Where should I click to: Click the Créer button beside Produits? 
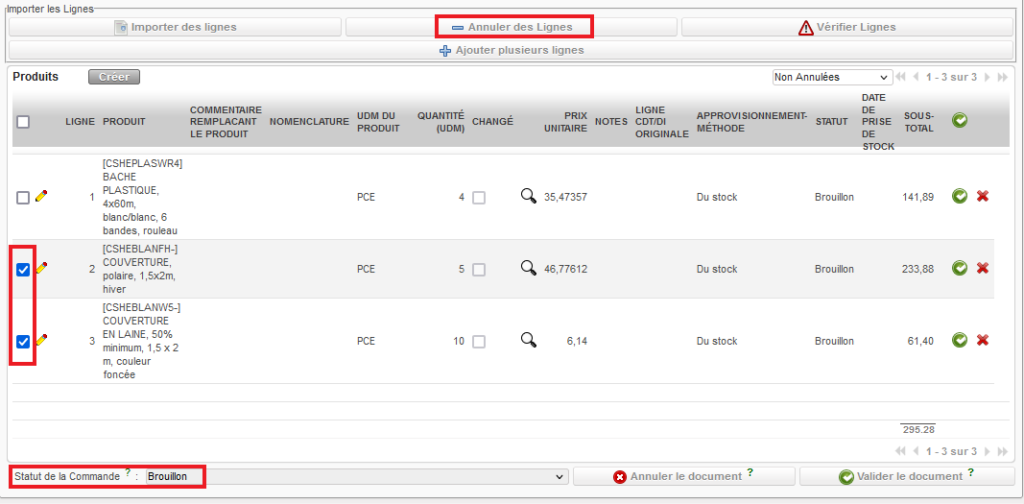(x=113, y=77)
